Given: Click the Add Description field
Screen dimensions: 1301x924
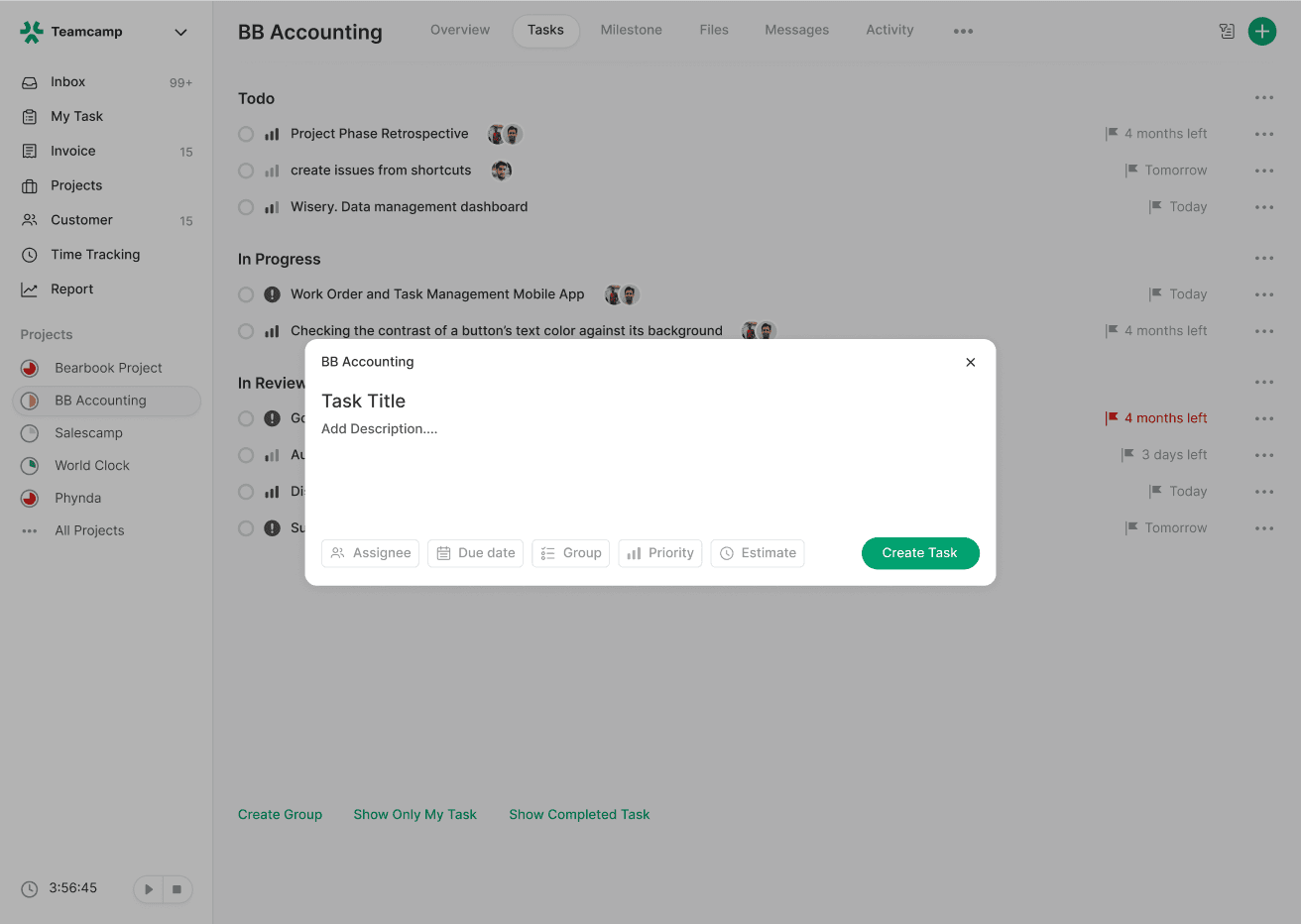Looking at the screenshot, I should coord(380,428).
